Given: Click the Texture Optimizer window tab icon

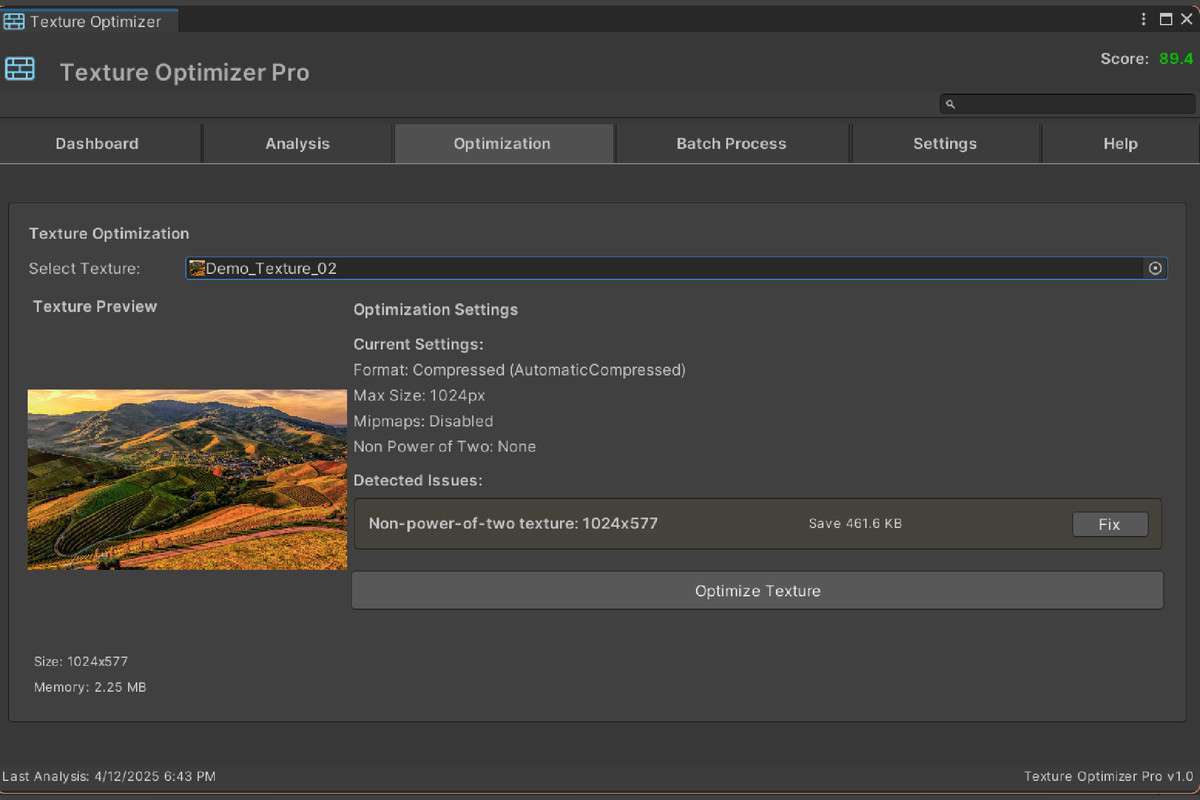Looking at the screenshot, I should coord(14,21).
